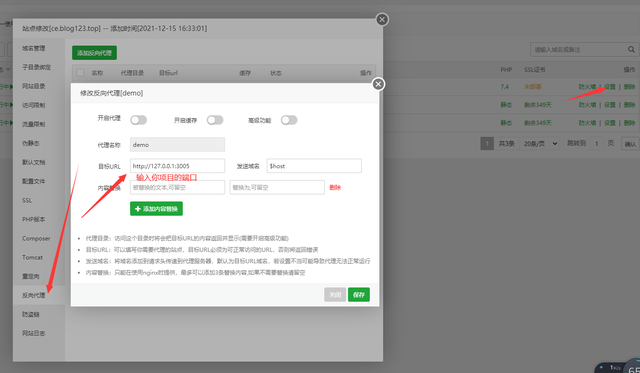Select the 反向代理 sidebar tab
Screen dimensions: 640x373
33,295
